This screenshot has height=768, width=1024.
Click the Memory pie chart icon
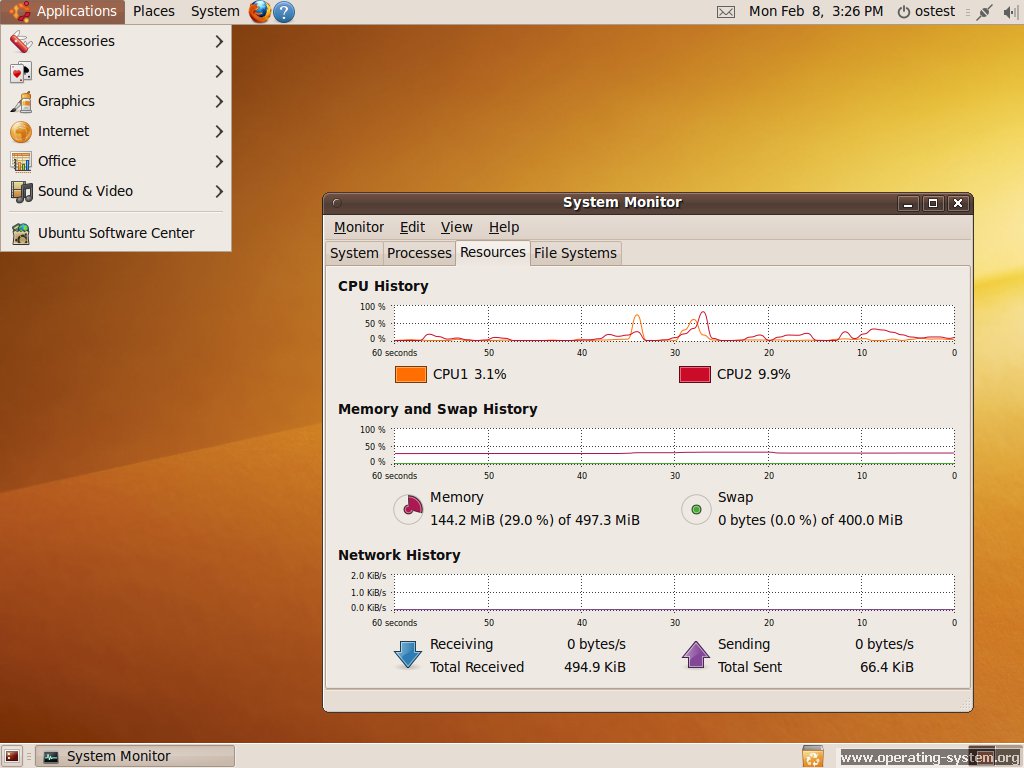tap(410, 508)
